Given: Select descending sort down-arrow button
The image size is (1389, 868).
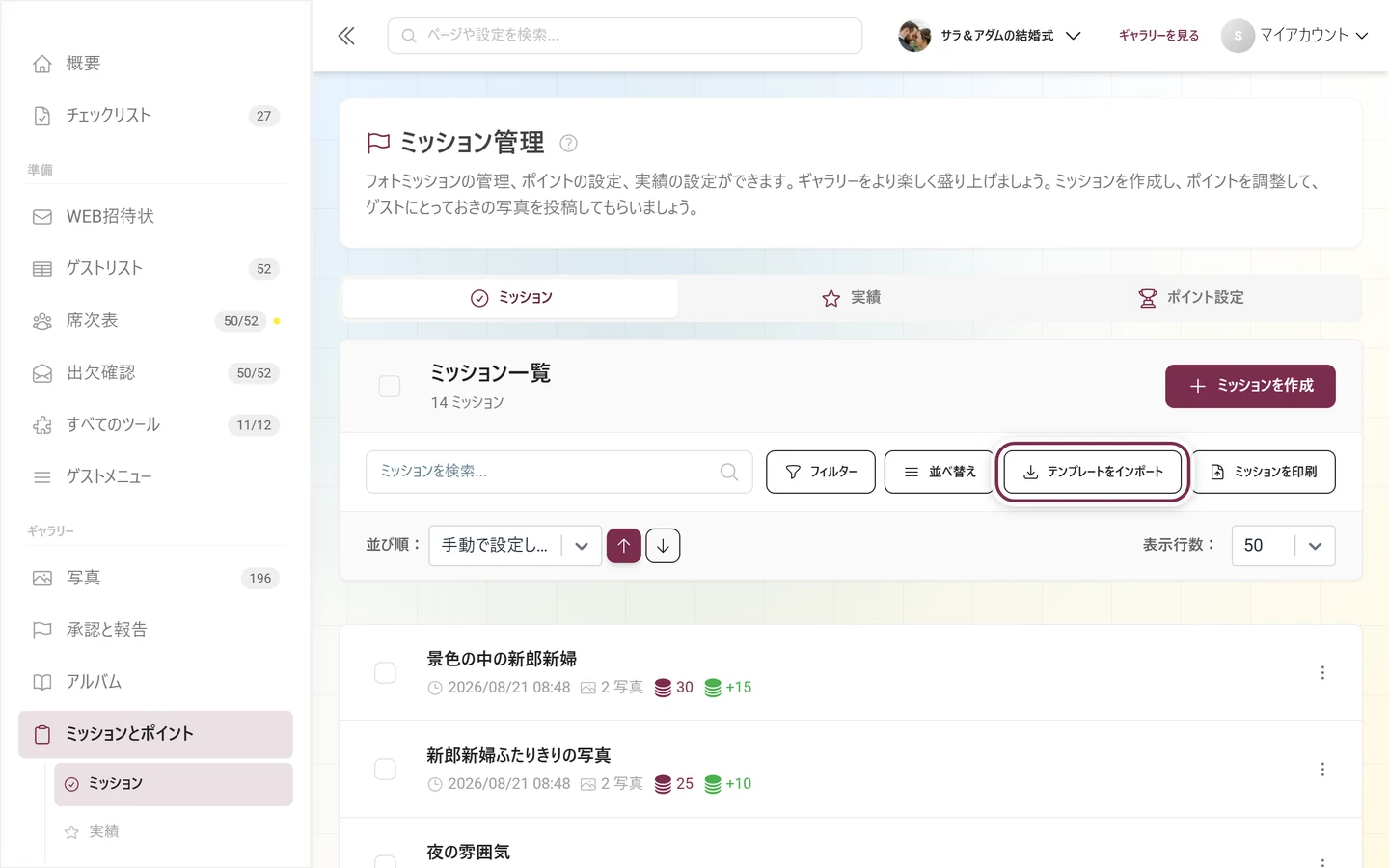Looking at the screenshot, I should pos(663,546).
